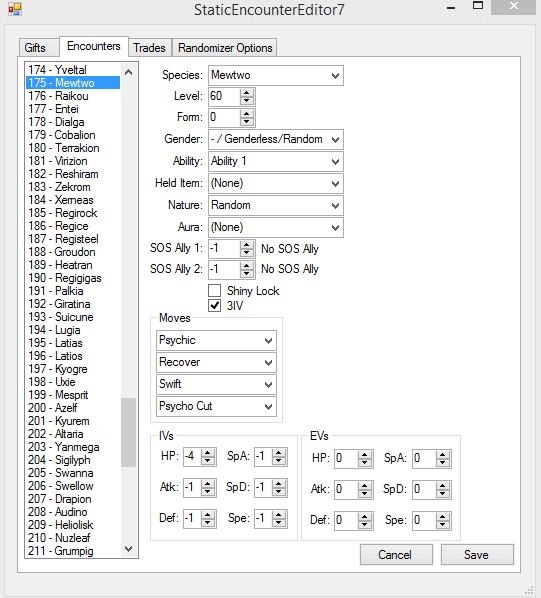Select '178 - Dialga' in the list
This screenshot has height=598, width=541.
(73, 122)
